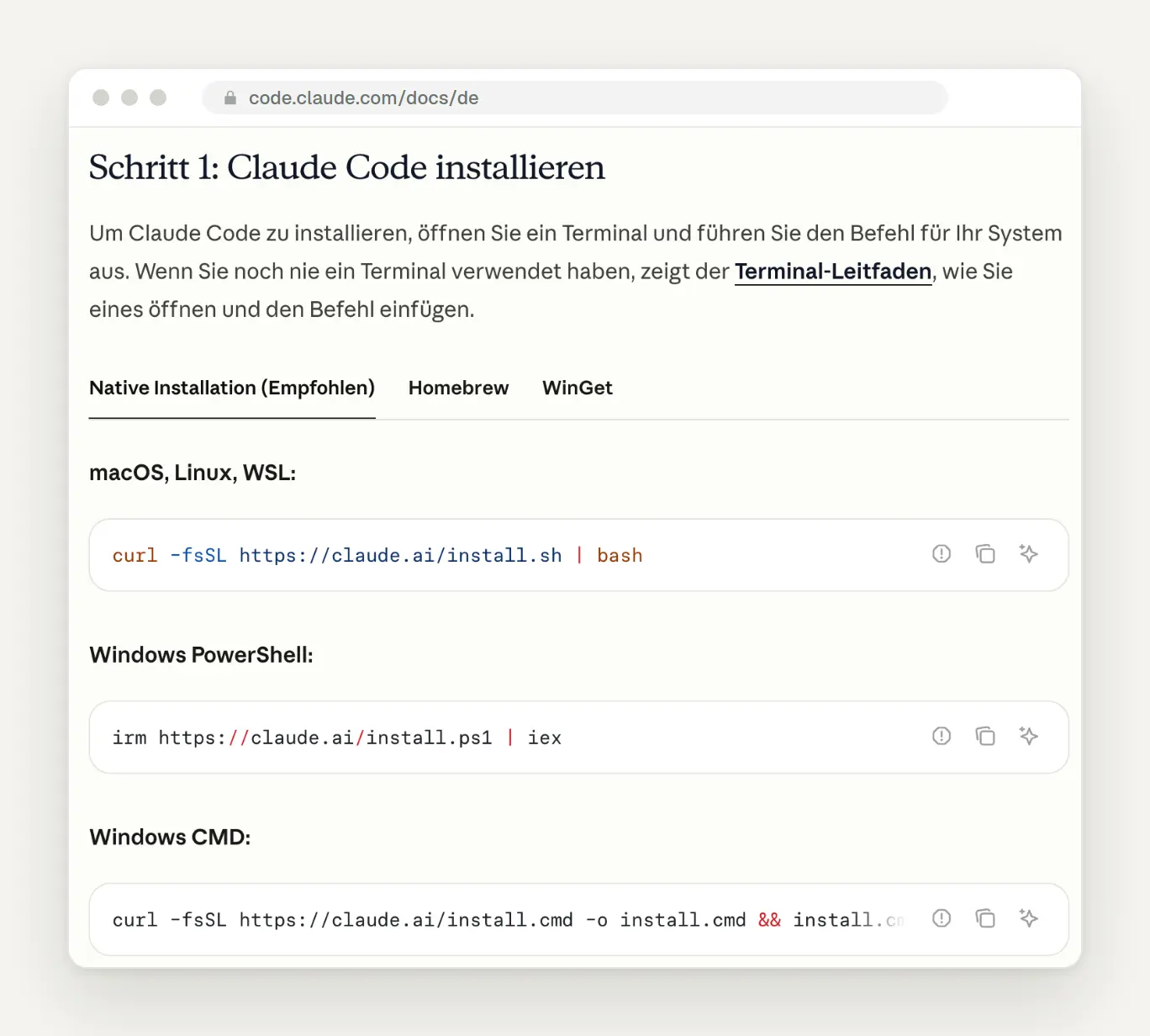Image resolution: width=1150 pixels, height=1036 pixels.
Task: Click the lock icon in the address bar
Action: (x=230, y=98)
